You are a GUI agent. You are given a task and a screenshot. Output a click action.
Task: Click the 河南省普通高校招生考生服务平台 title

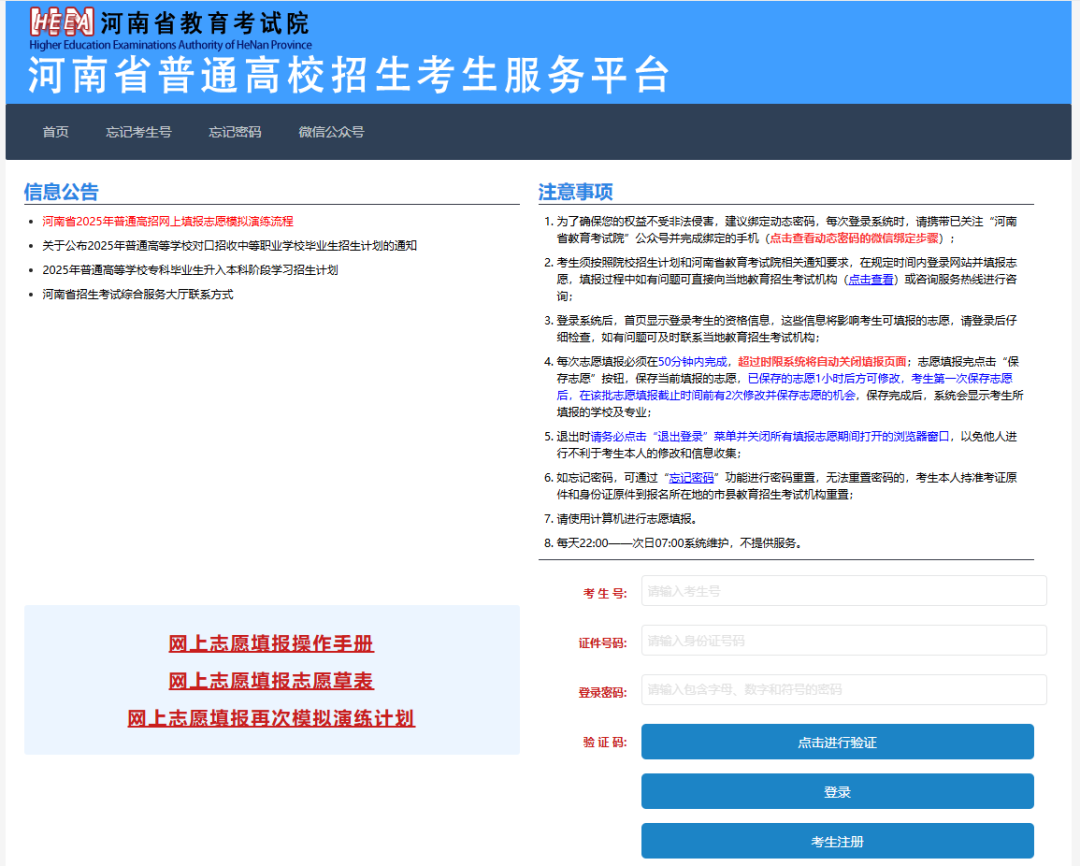[x=349, y=74]
